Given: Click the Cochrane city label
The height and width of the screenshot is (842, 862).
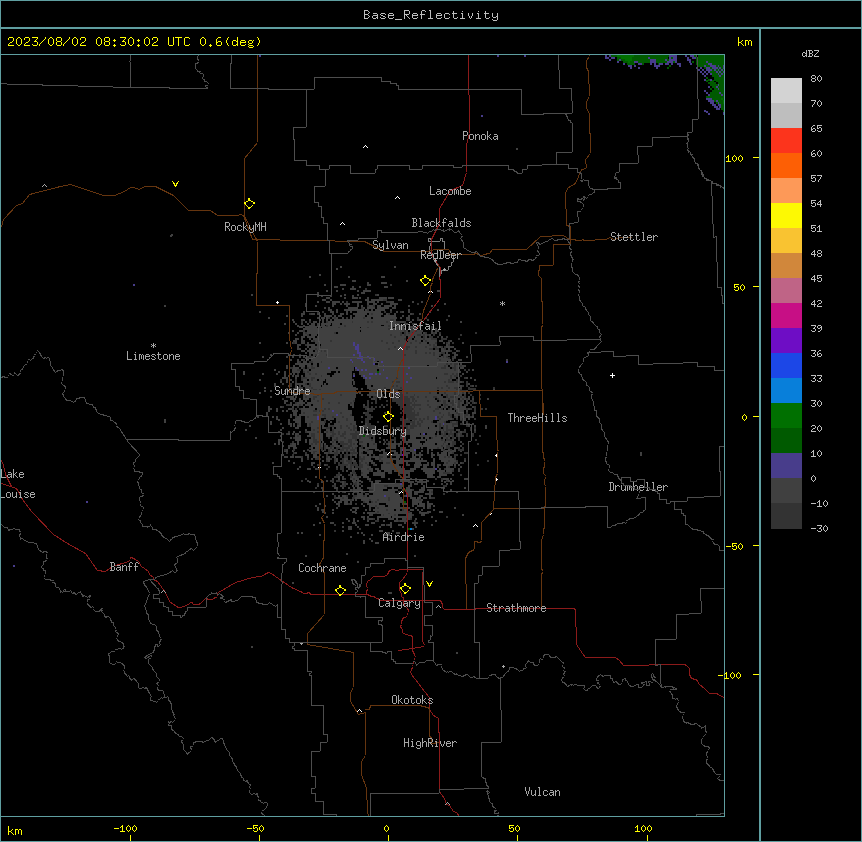Looking at the screenshot, I should pyautogui.click(x=322, y=568).
